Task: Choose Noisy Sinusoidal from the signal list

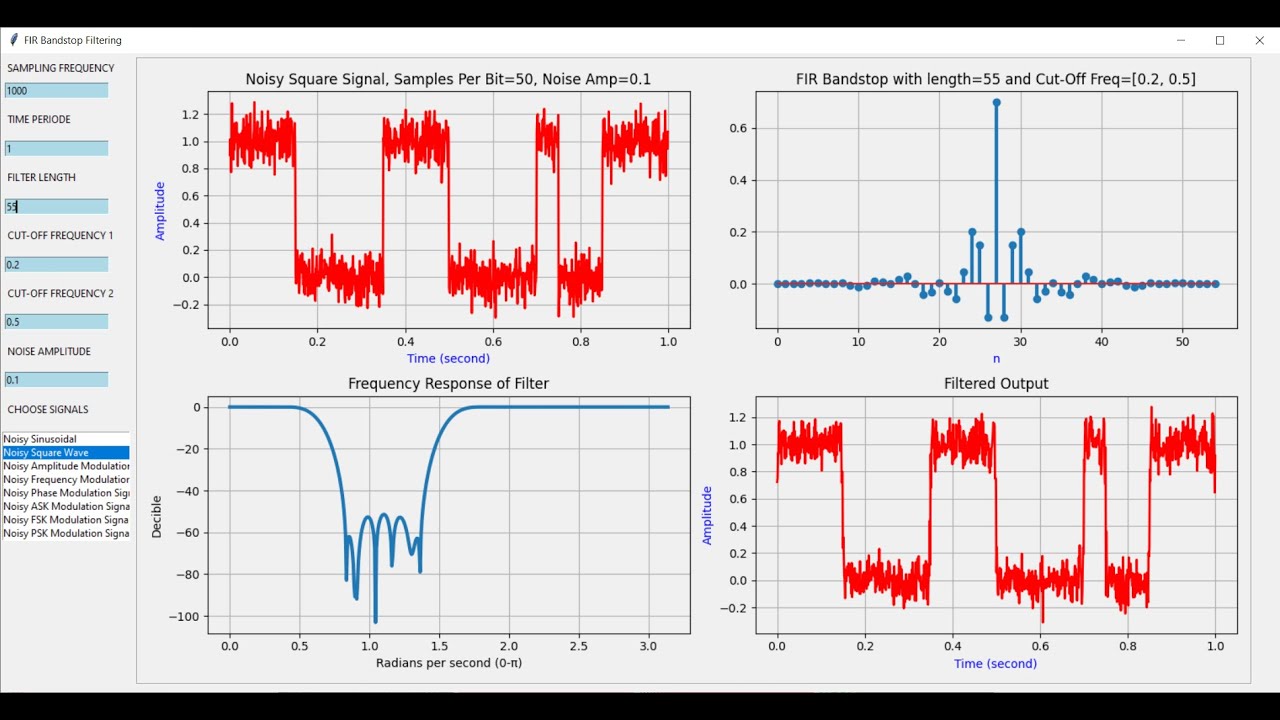Action: 66,439
